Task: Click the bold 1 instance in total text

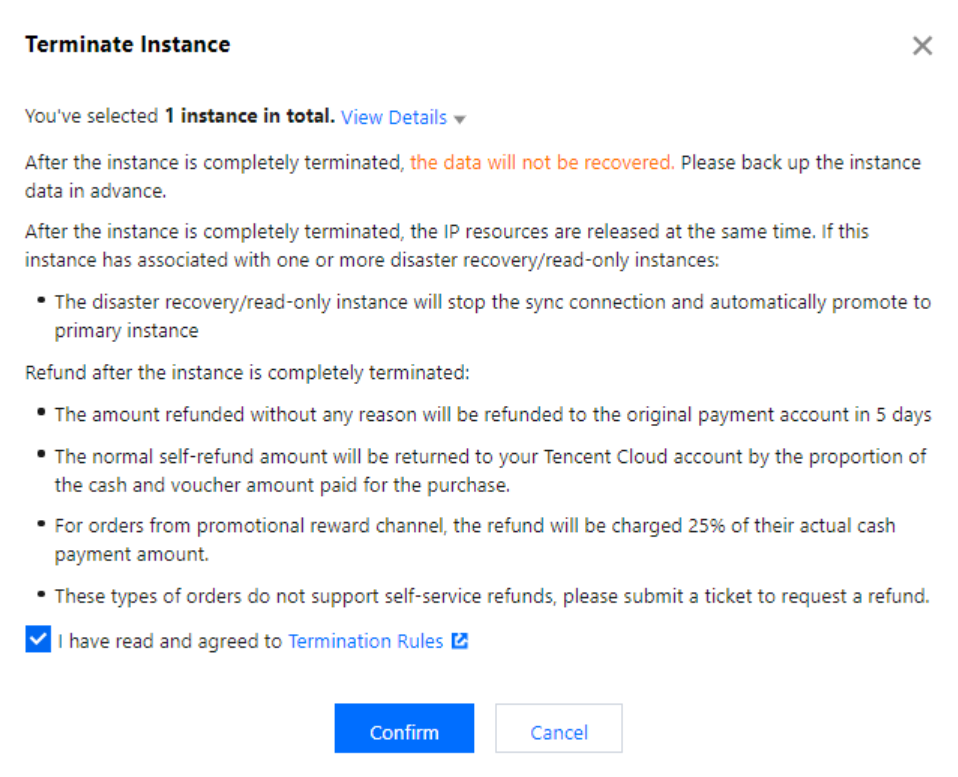Action: [x=250, y=116]
